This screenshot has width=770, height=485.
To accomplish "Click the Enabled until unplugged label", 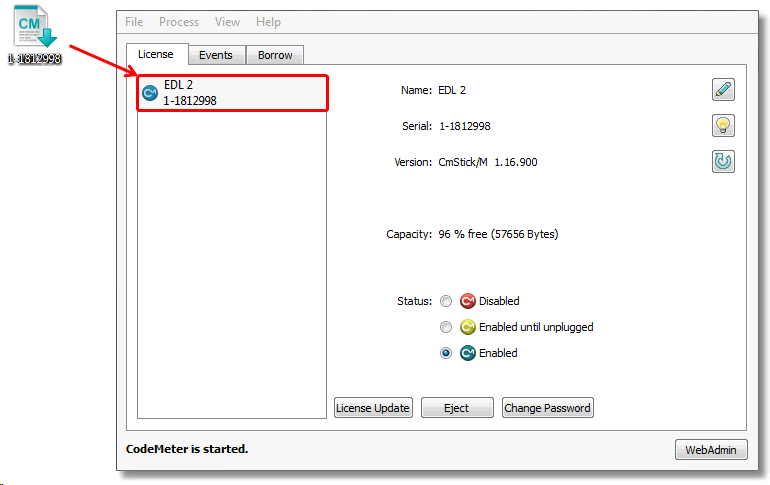I will pos(536,327).
